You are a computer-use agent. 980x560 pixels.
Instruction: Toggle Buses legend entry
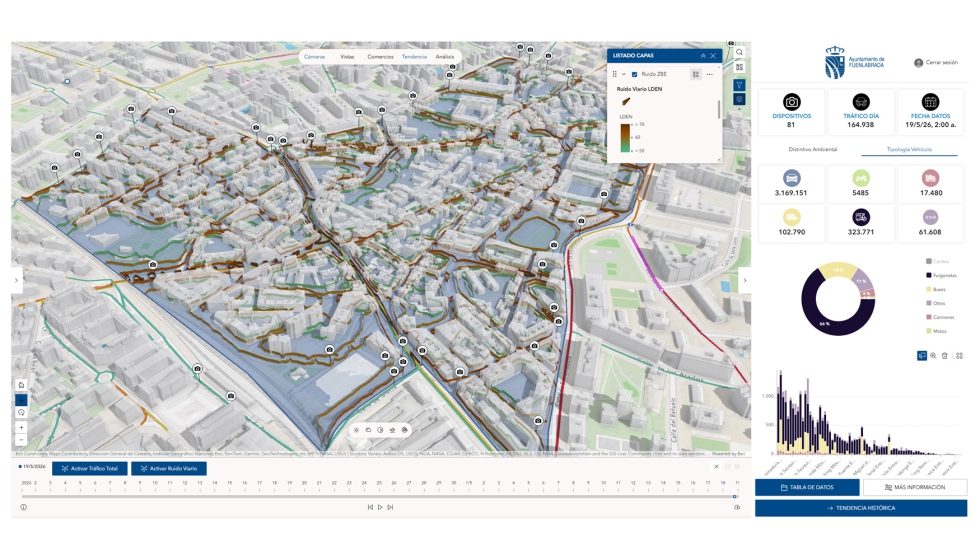pos(936,289)
